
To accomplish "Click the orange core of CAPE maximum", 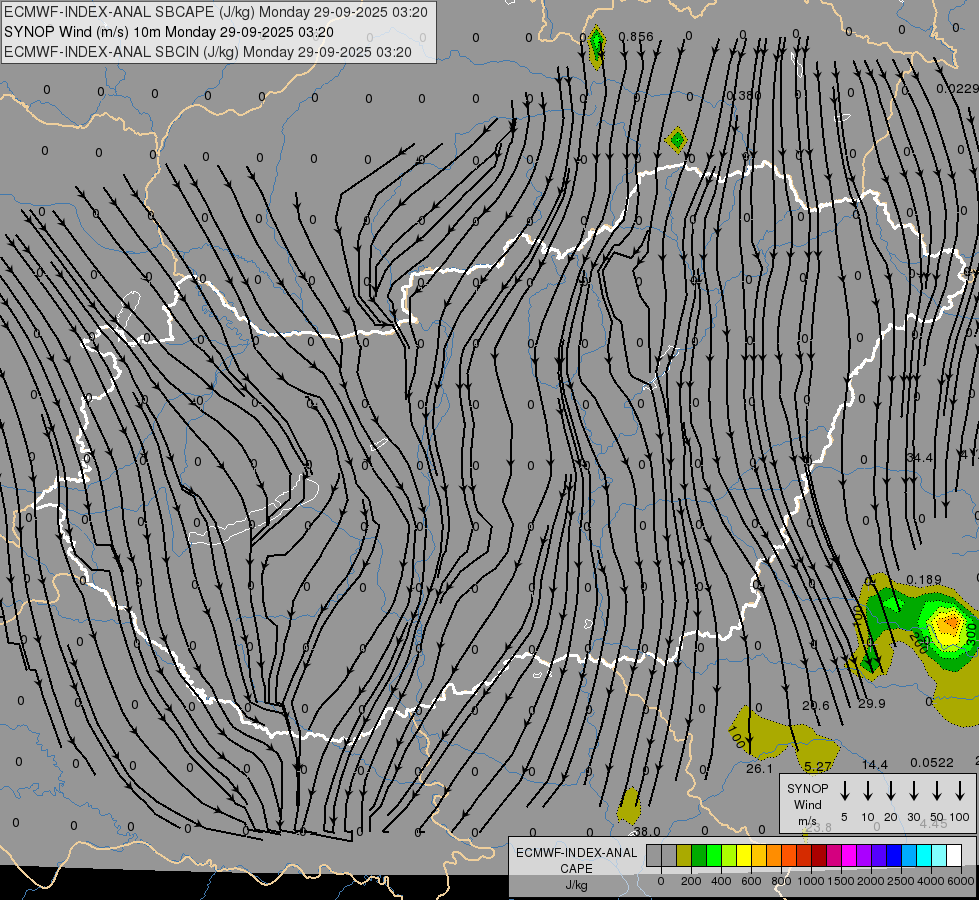I will [x=950, y=622].
